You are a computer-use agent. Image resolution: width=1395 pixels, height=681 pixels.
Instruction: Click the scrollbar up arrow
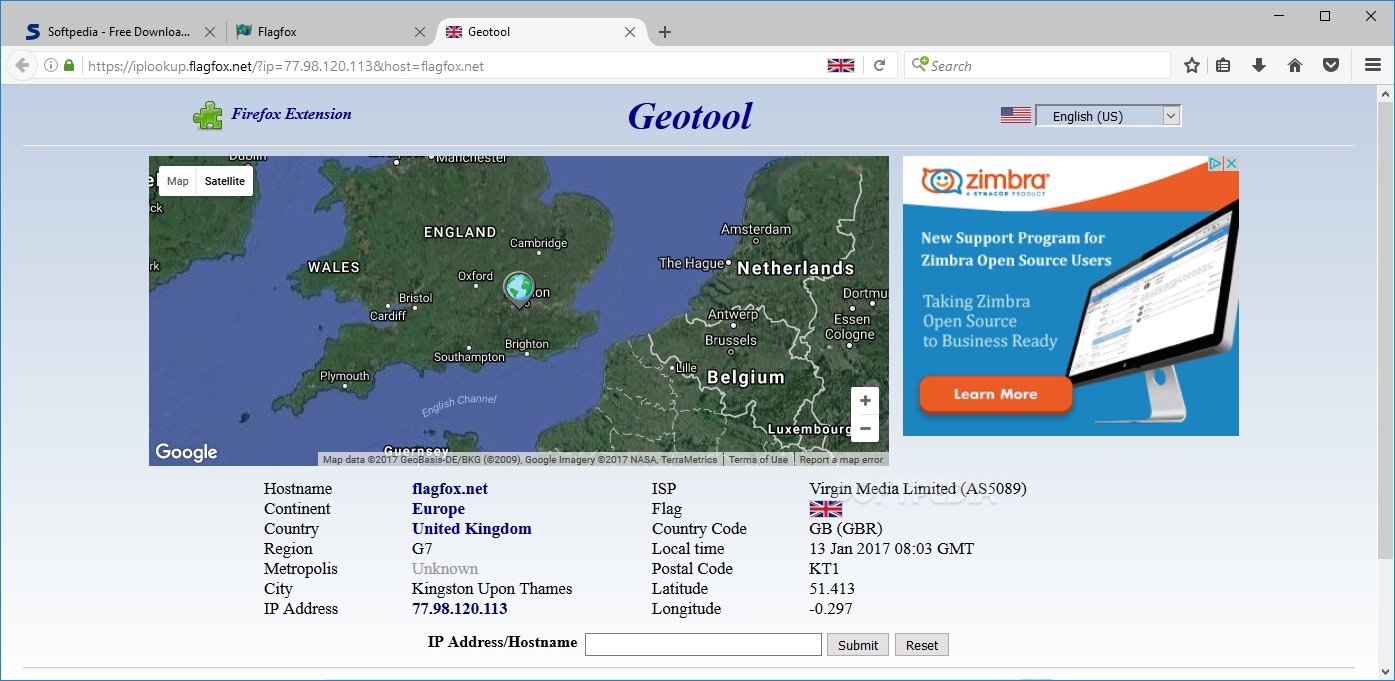coord(1385,94)
